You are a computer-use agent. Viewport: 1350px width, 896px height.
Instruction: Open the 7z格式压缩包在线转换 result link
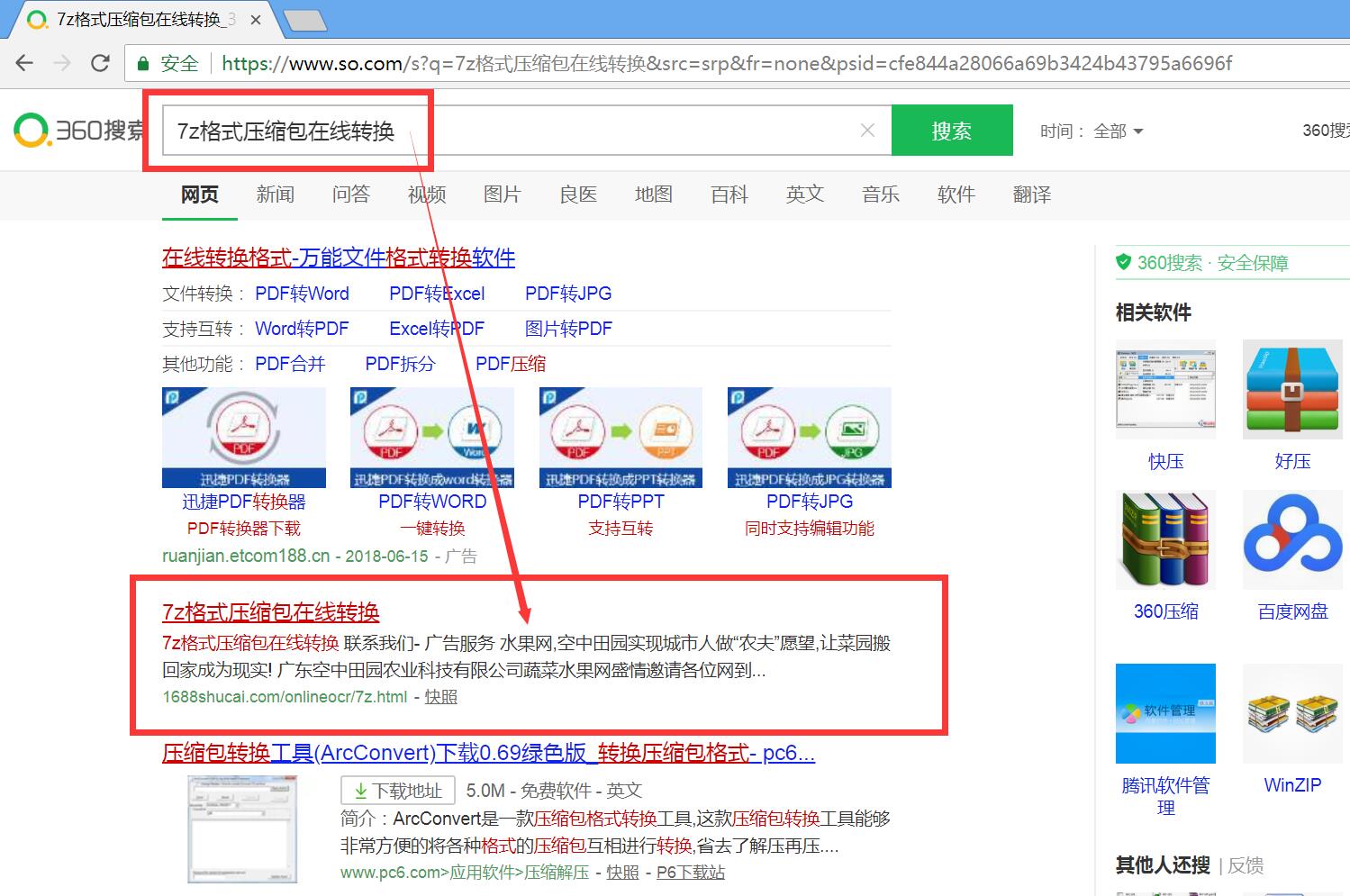tap(270, 611)
